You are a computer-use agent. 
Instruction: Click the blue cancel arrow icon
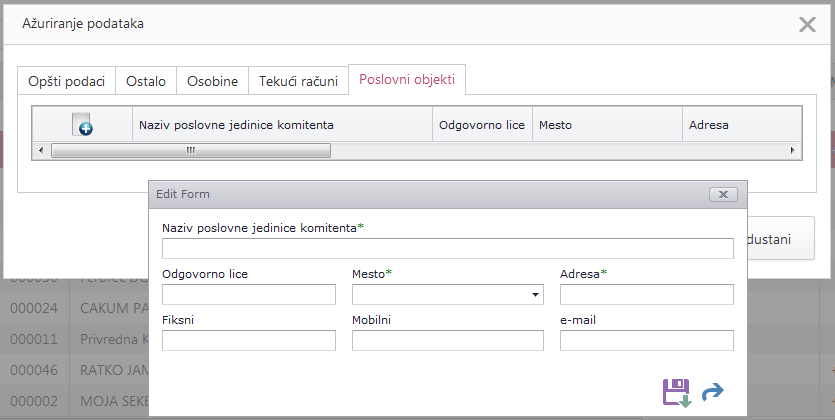coord(713,393)
